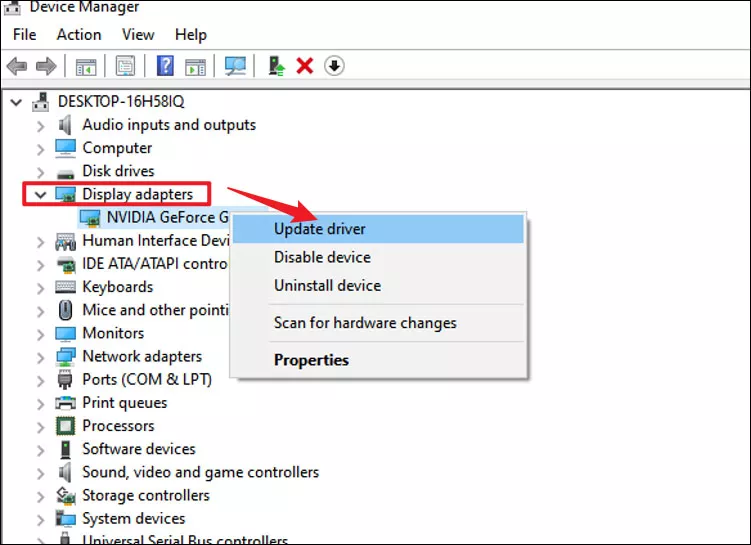Click the Ports (COM & LPT) icon
751x545 pixels.
65,379
